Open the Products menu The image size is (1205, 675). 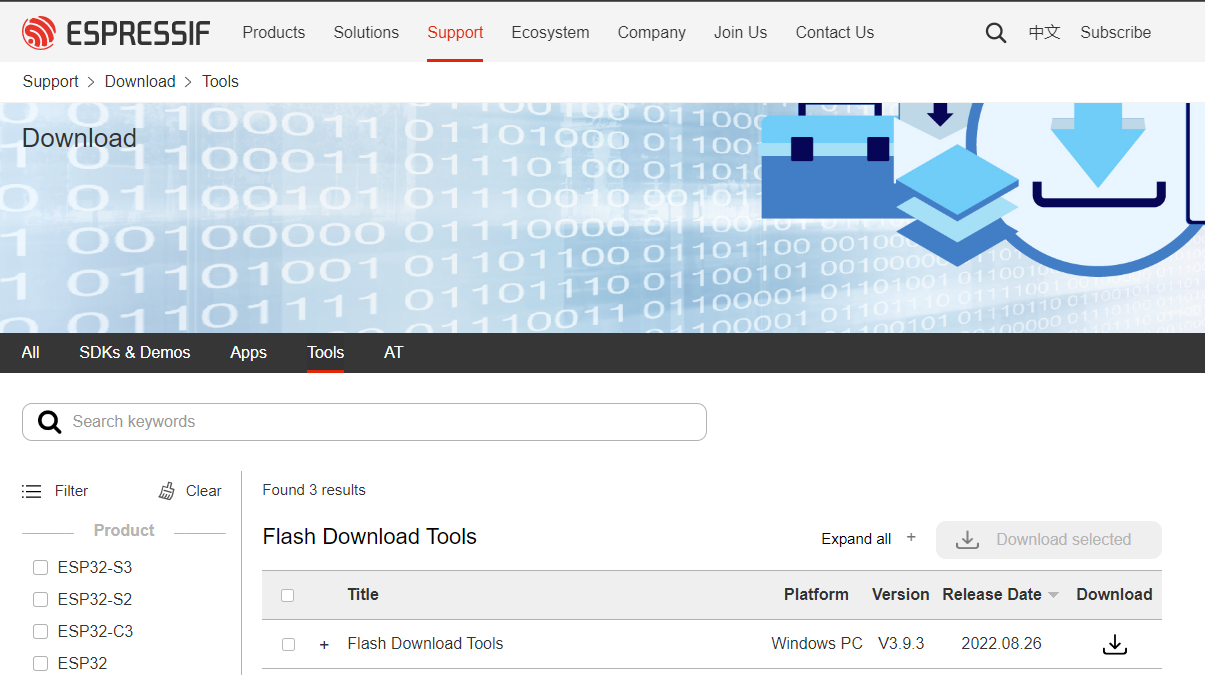click(273, 32)
